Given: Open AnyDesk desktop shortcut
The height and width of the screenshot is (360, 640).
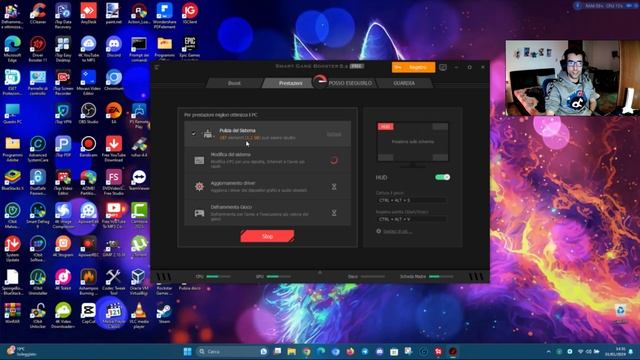Looking at the screenshot, I should pos(88,14).
